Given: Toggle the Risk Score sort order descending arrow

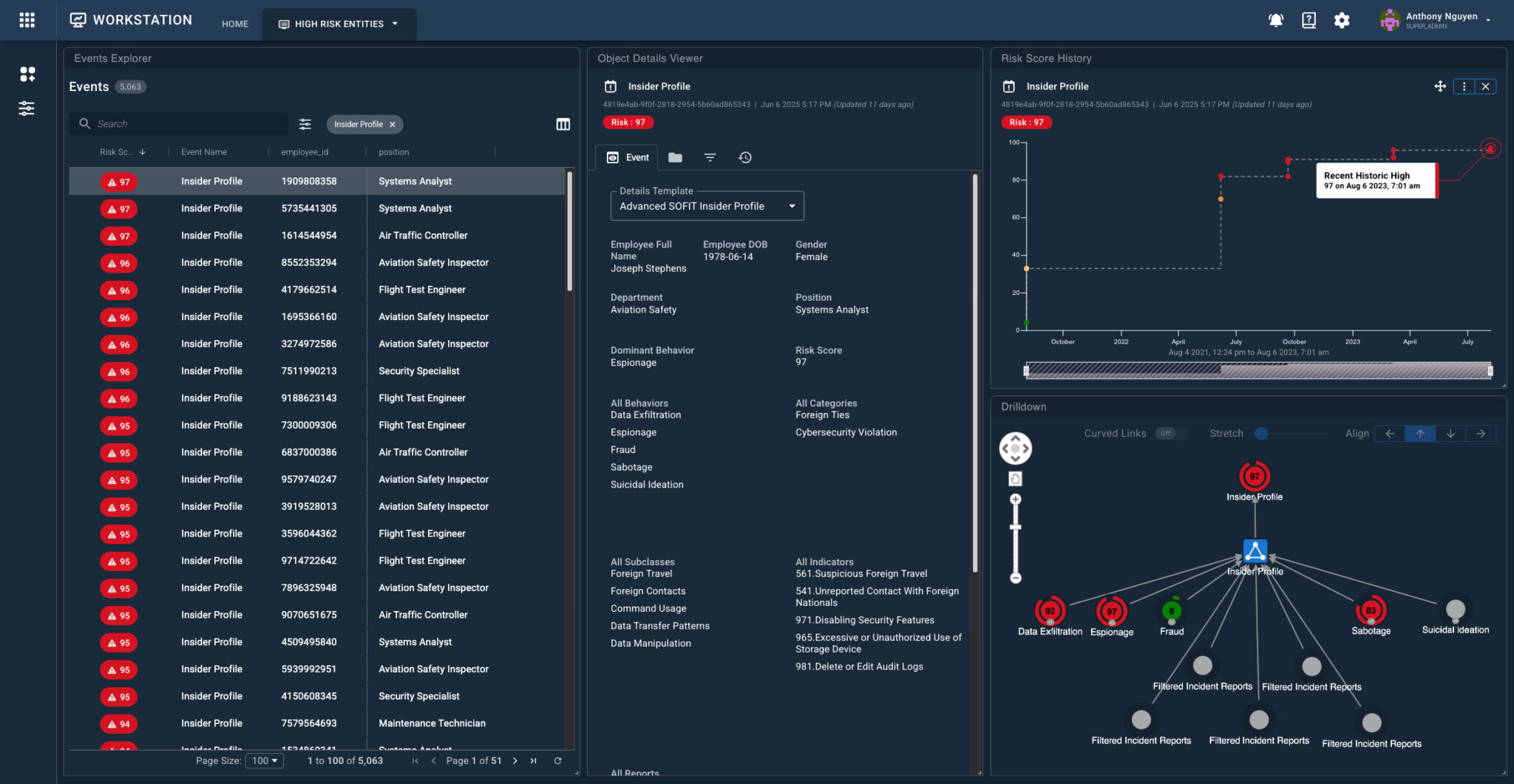Looking at the screenshot, I should click(142, 151).
